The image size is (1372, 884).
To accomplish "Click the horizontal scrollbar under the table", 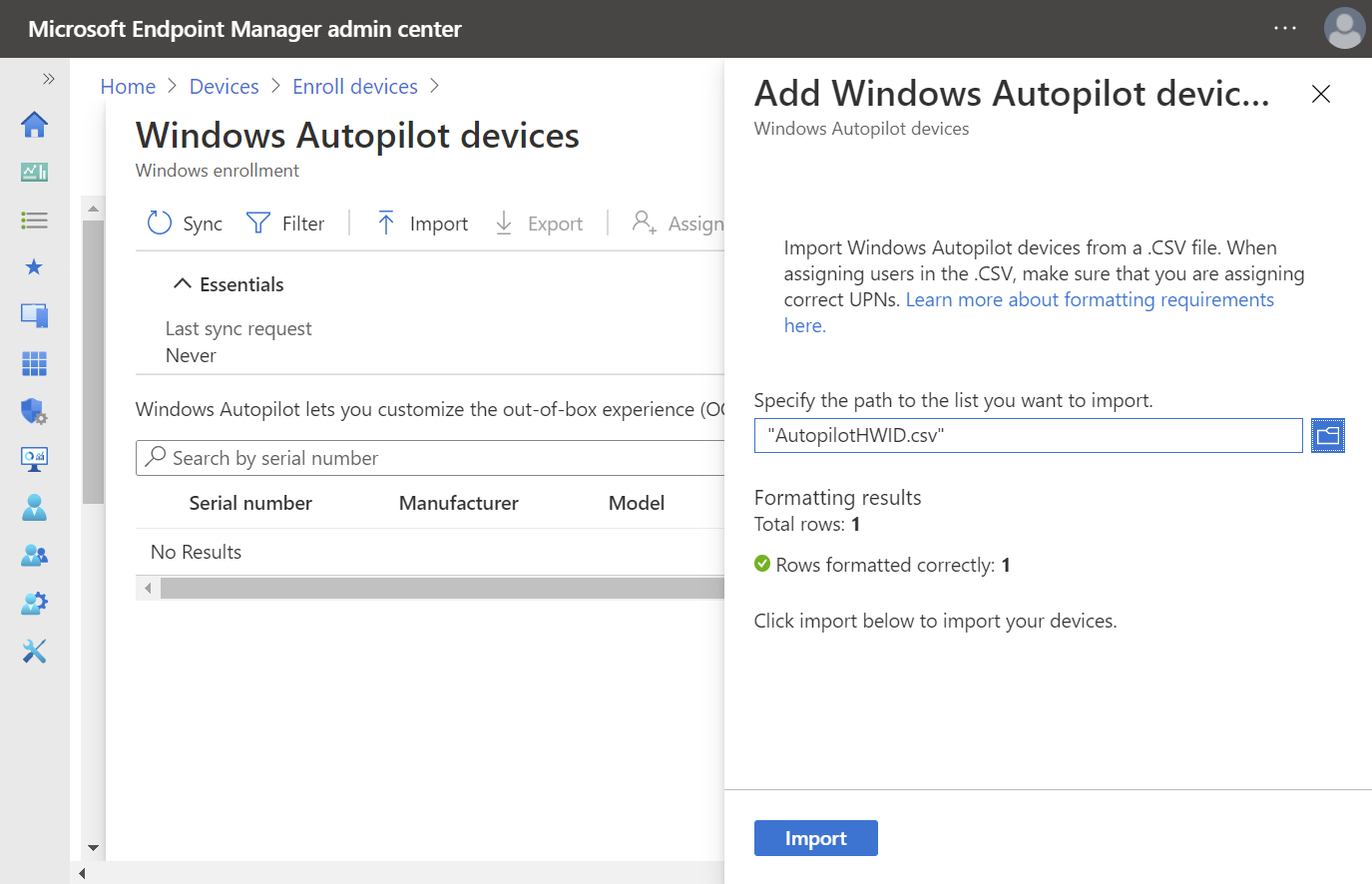I will coord(439,589).
